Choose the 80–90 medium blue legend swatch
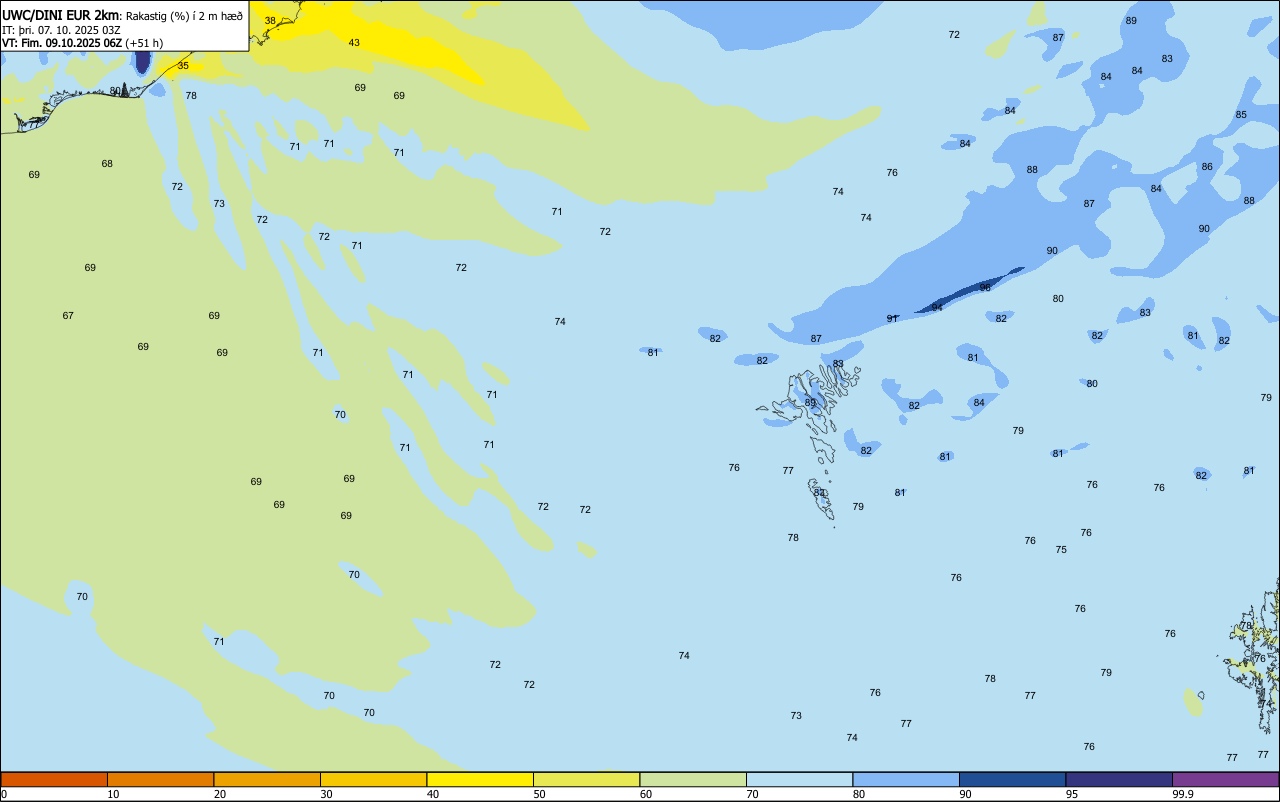The width and height of the screenshot is (1280, 802). (x=906, y=779)
